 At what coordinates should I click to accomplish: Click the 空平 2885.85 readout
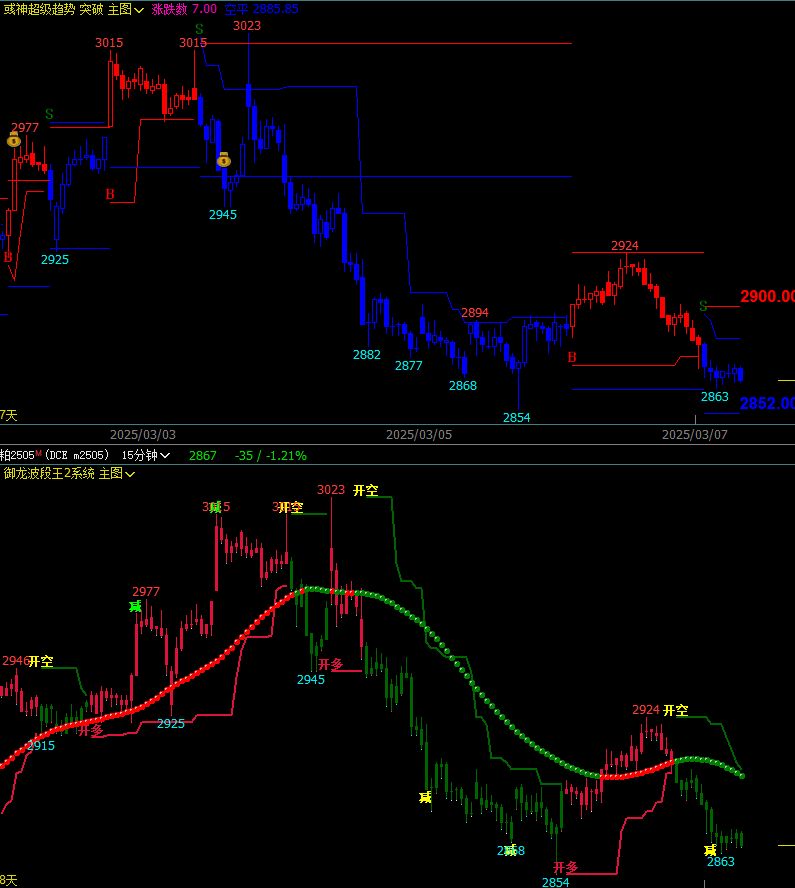click(261, 9)
